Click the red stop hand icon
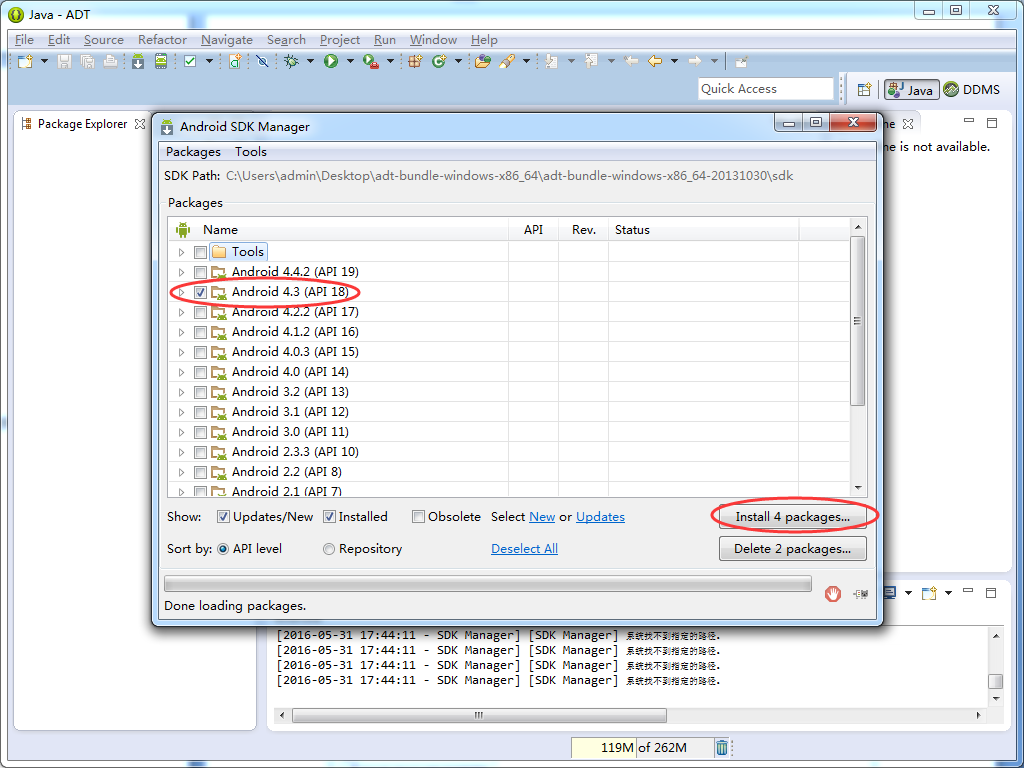 [832, 594]
